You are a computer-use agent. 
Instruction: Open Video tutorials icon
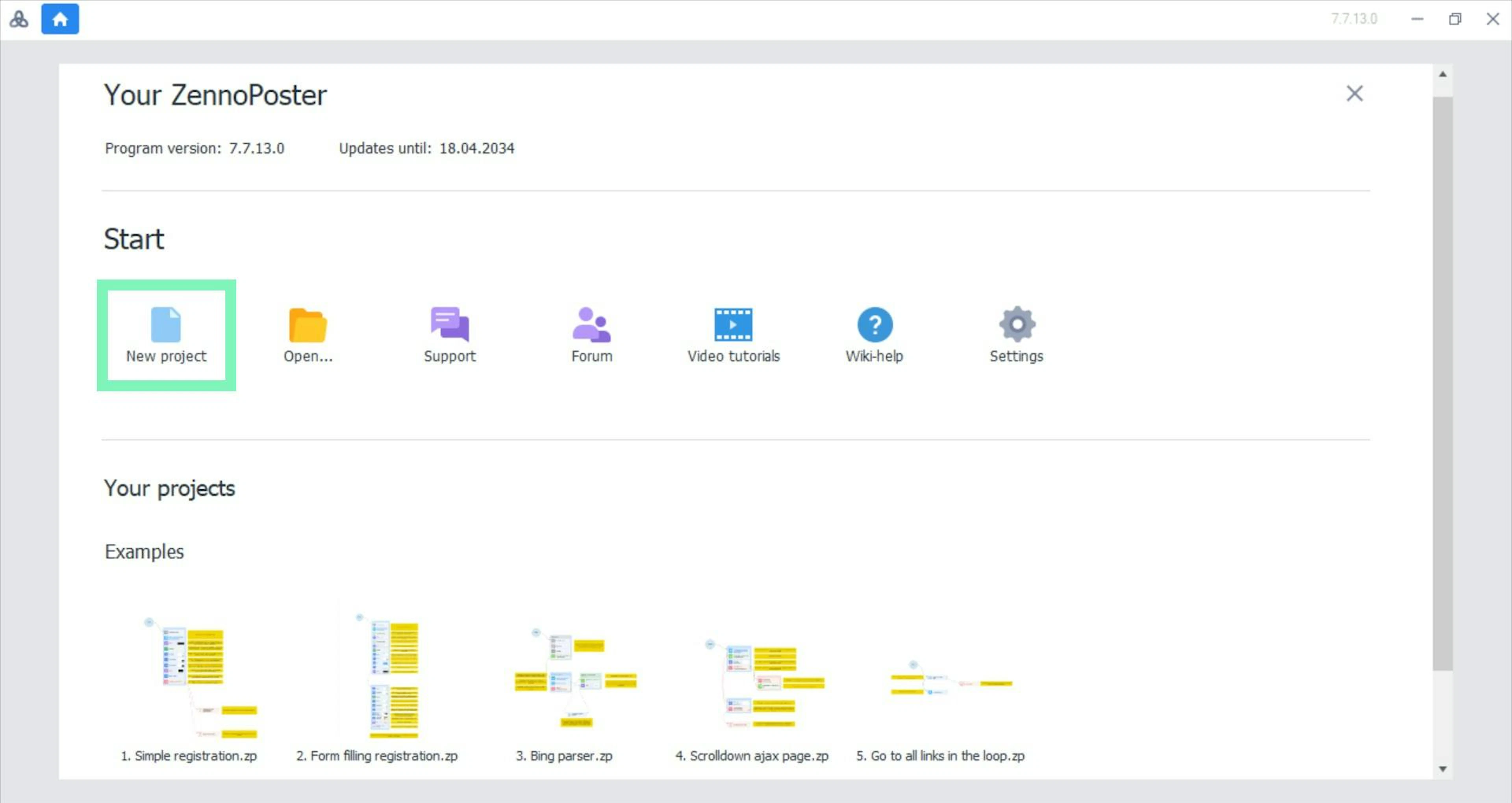(x=733, y=325)
